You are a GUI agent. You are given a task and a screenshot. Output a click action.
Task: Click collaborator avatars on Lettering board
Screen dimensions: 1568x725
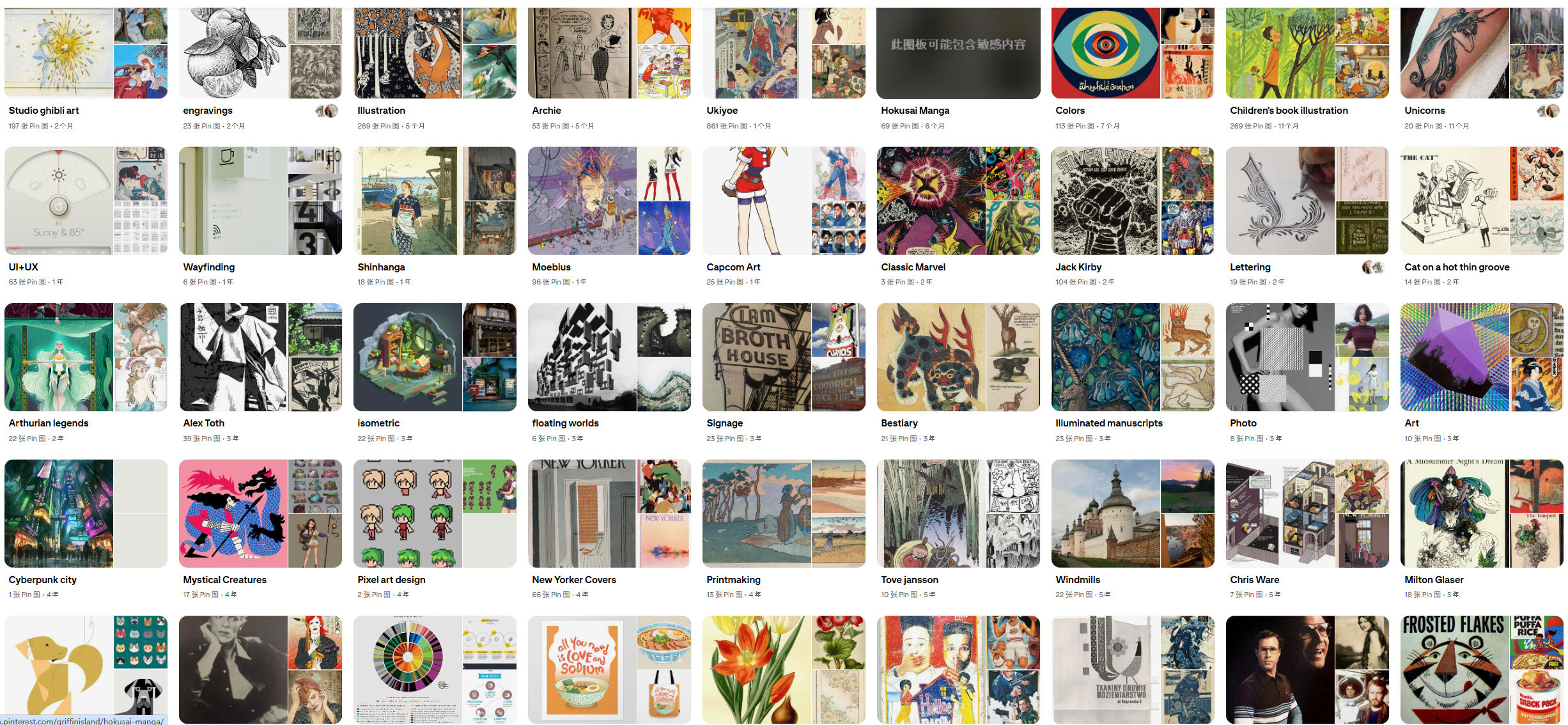point(1373,267)
